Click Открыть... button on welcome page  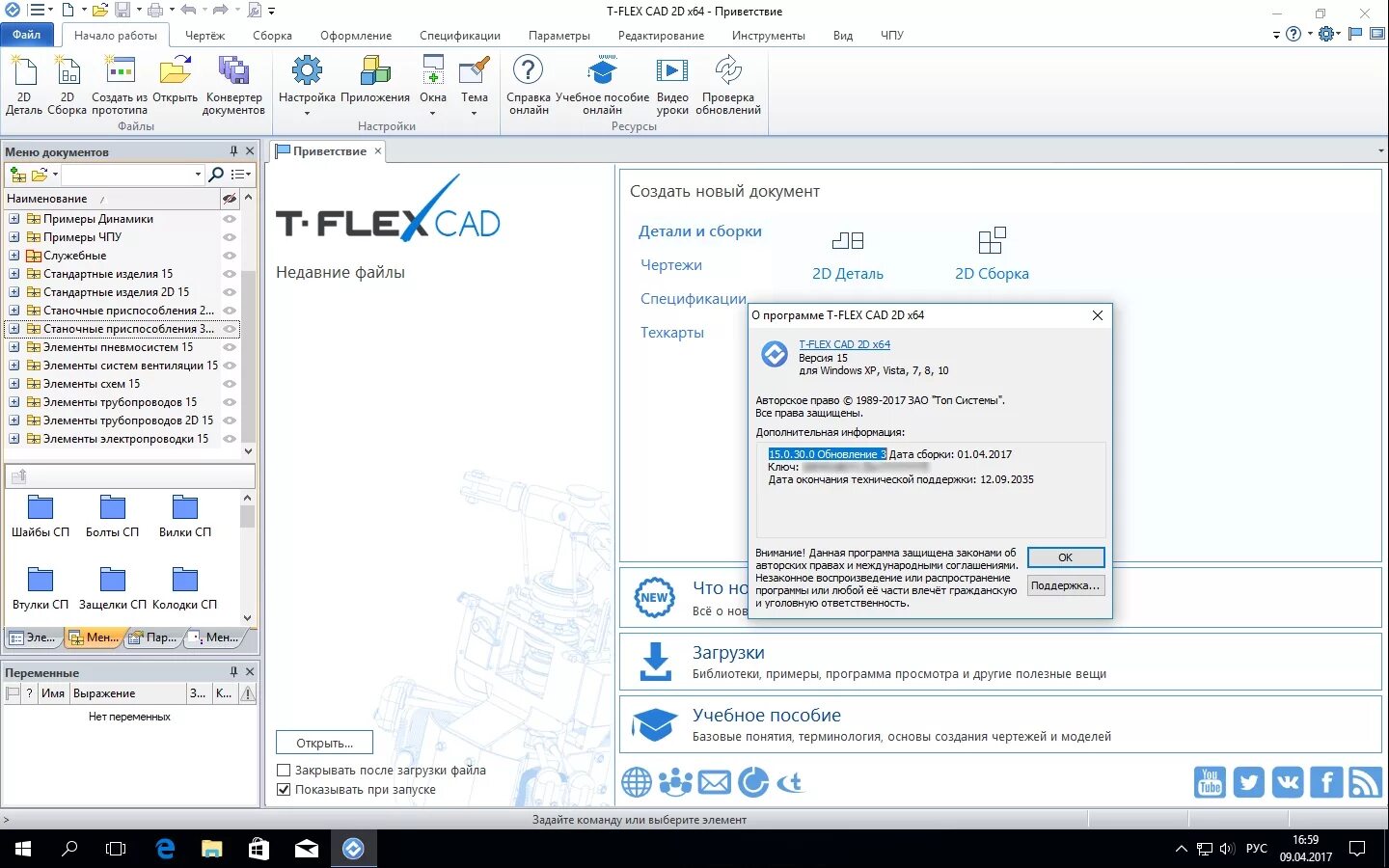[x=324, y=743]
